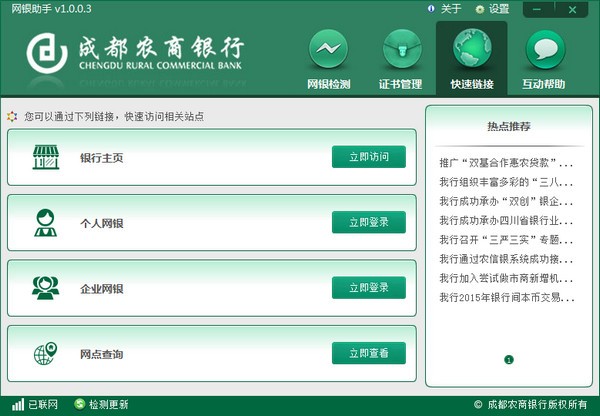Click the 网银助手 v1.0.0.3 title text

pyautogui.click(x=51, y=9)
